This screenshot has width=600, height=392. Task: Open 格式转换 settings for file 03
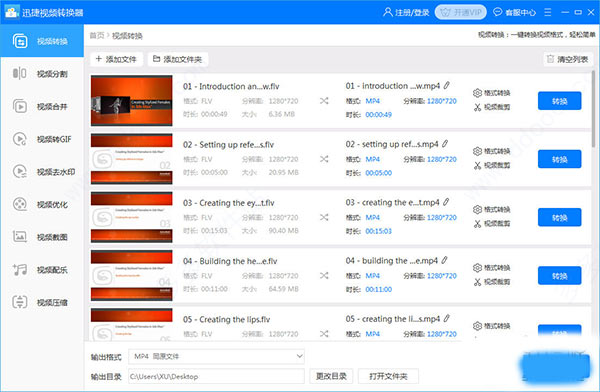point(492,209)
